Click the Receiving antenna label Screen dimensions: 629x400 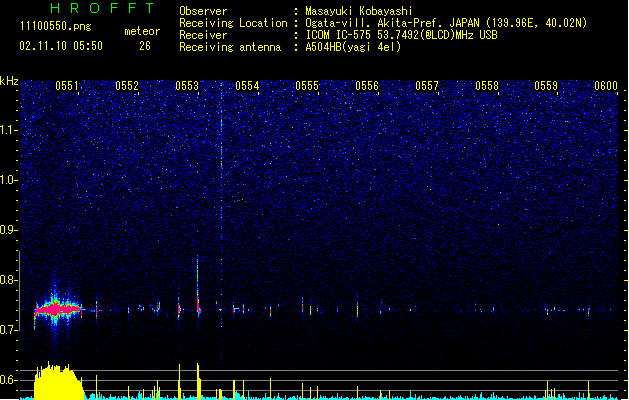click(230, 47)
